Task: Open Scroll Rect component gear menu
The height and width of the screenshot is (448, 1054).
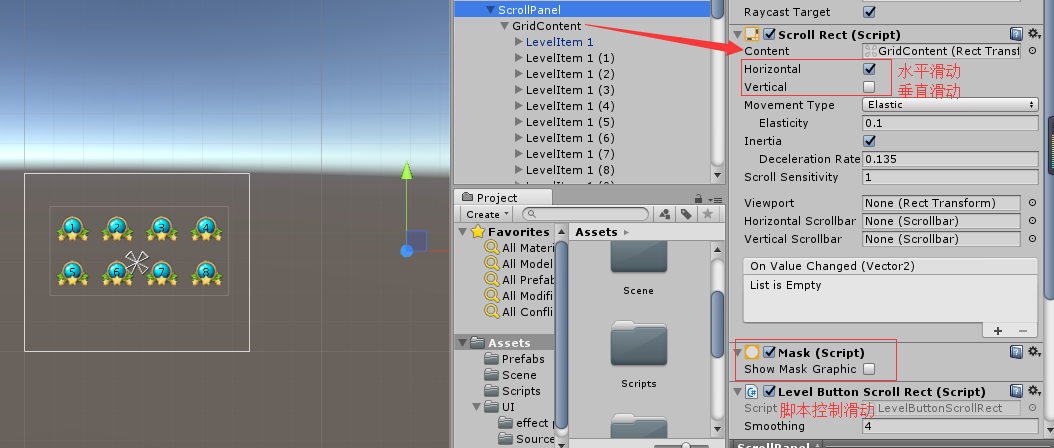Action: coord(1035,34)
